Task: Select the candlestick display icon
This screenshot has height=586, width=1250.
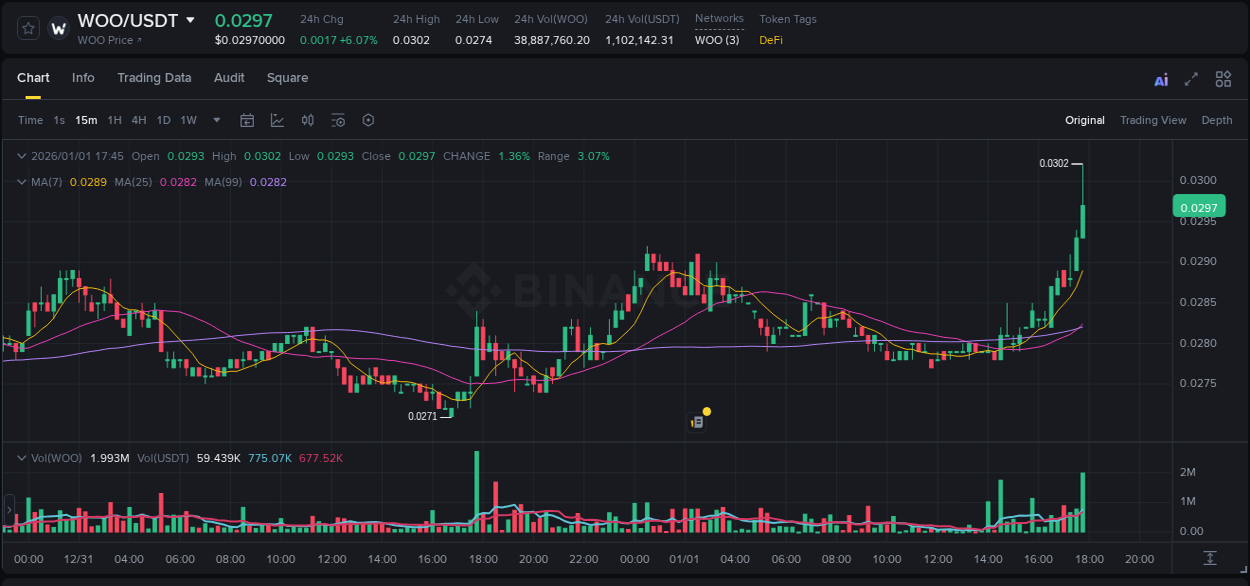Action: click(x=307, y=119)
